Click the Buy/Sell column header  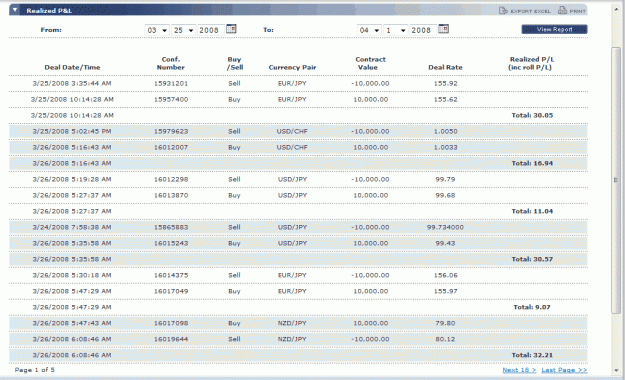pyautogui.click(x=234, y=63)
